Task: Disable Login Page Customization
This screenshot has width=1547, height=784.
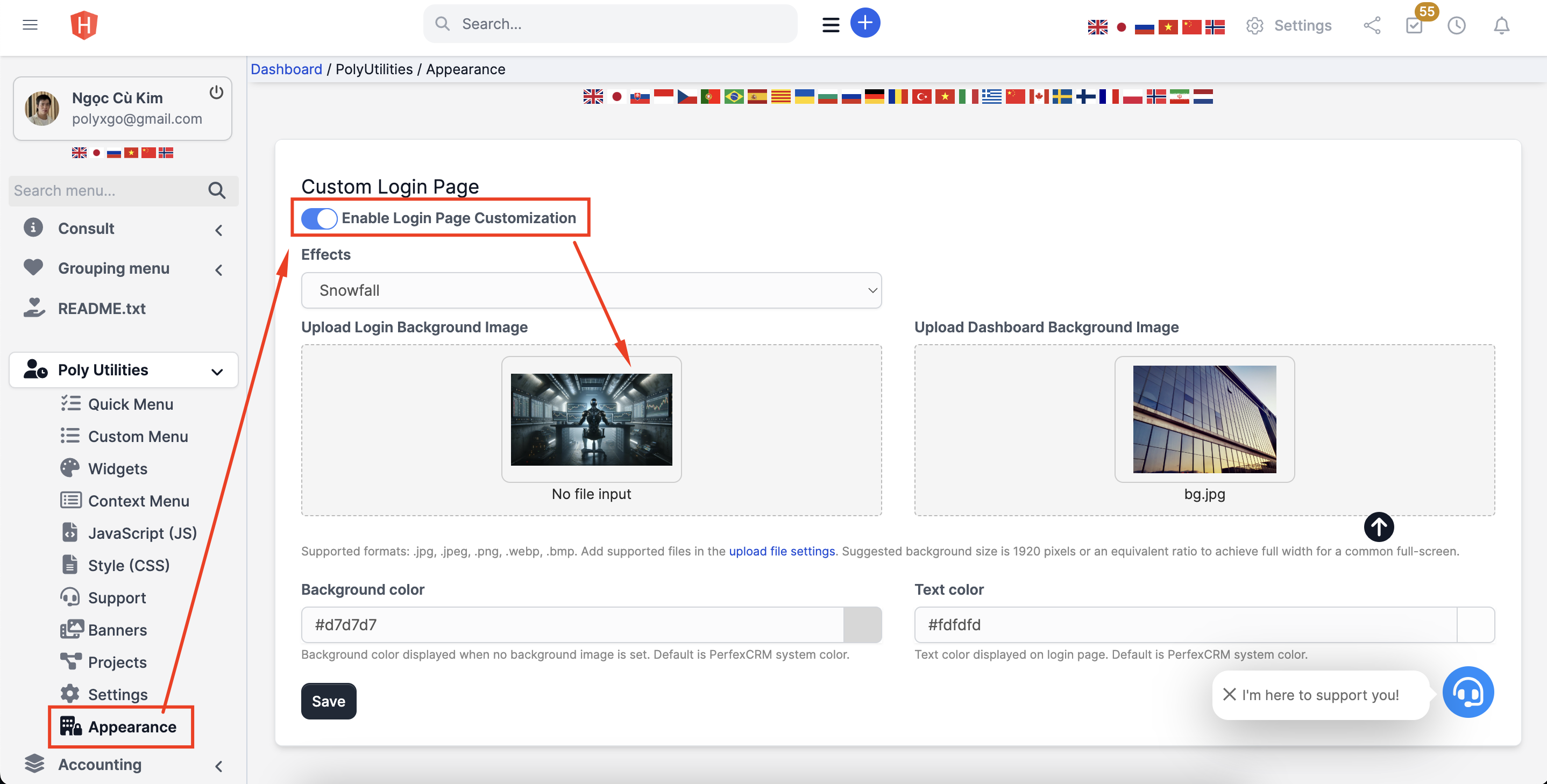Action: click(x=319, y=218)
